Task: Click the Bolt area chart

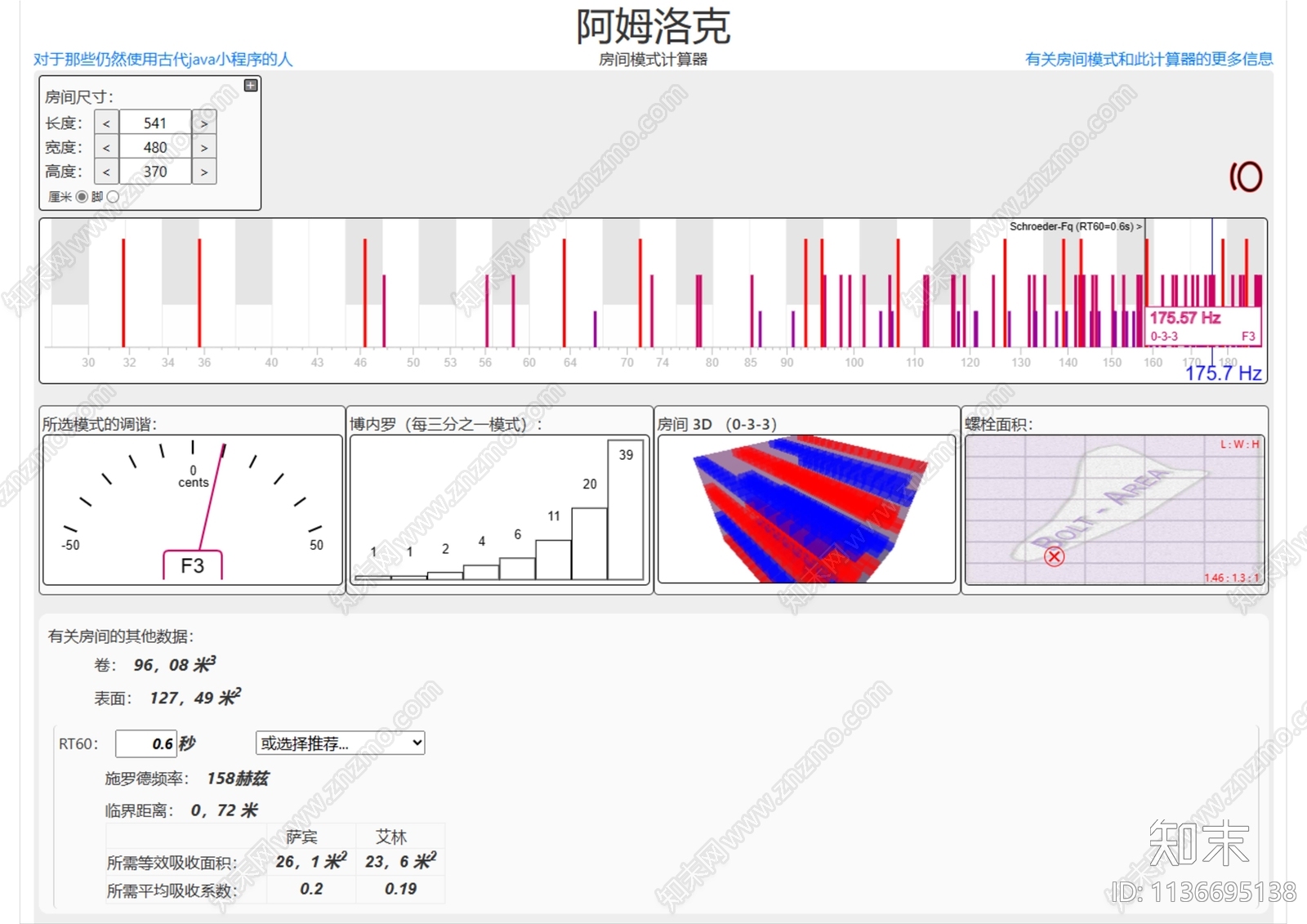Action: [1114, 510]
